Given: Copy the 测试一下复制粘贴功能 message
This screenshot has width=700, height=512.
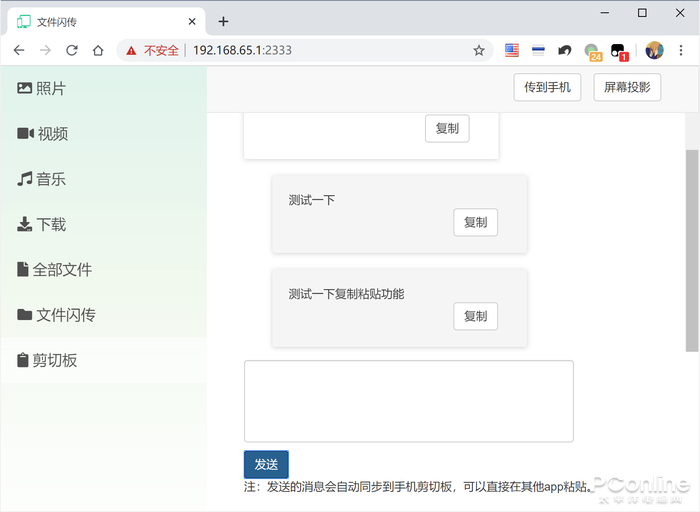Looking at the screenshot, I should click(475, 316).
